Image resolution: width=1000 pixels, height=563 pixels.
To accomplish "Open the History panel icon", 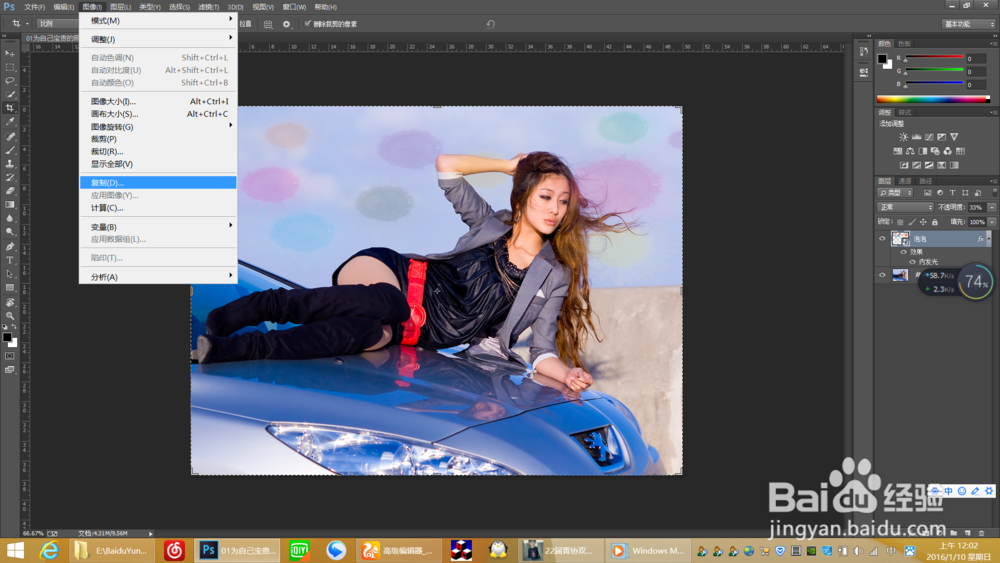I will coord(864,51).
